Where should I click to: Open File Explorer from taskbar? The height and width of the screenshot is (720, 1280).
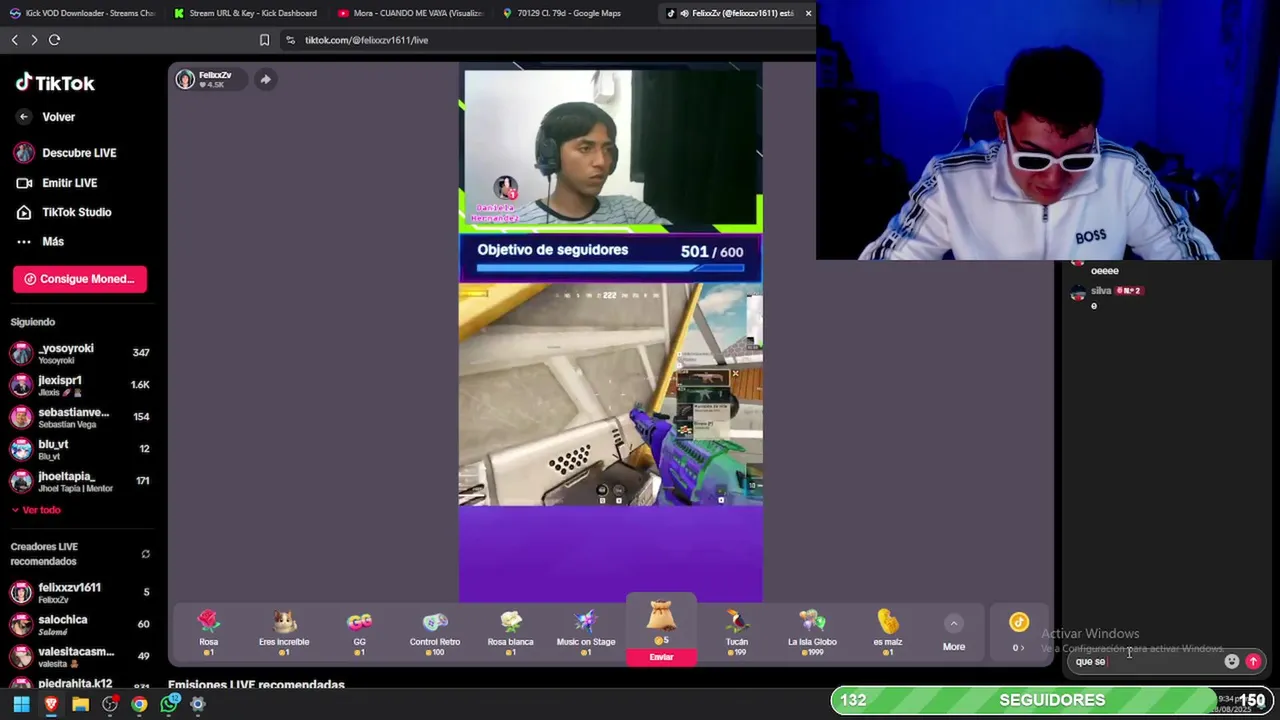click(x=80, y=704)
